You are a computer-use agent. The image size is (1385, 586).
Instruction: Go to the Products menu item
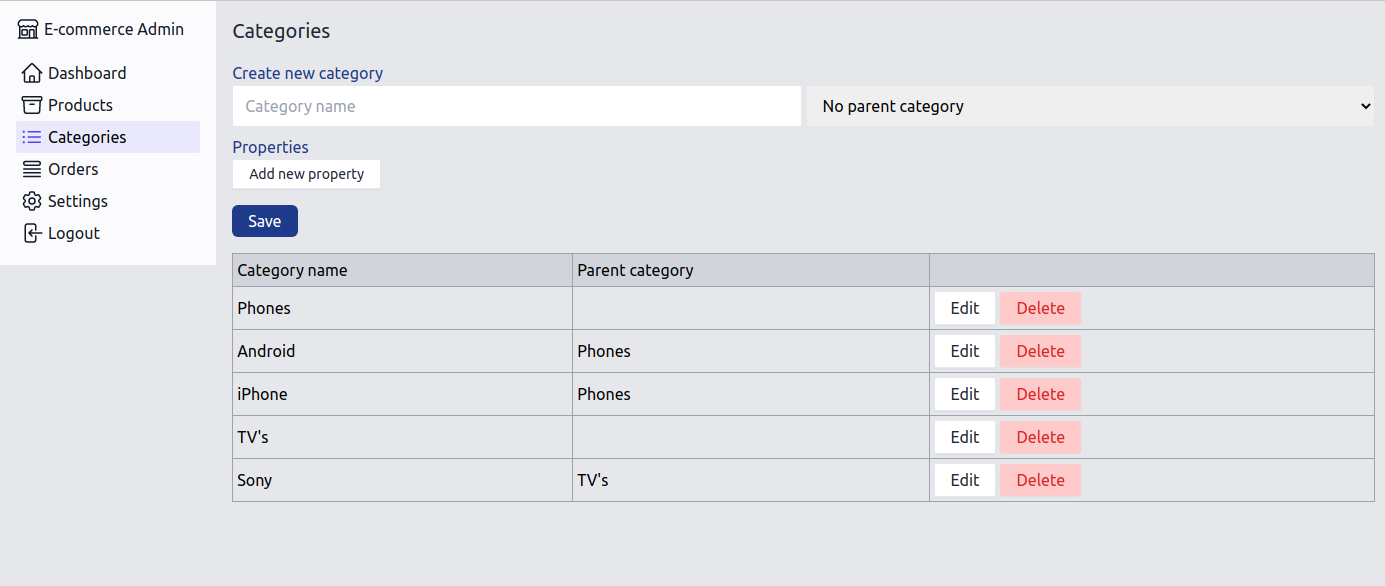pyautogui.click(x=80, y=105)
